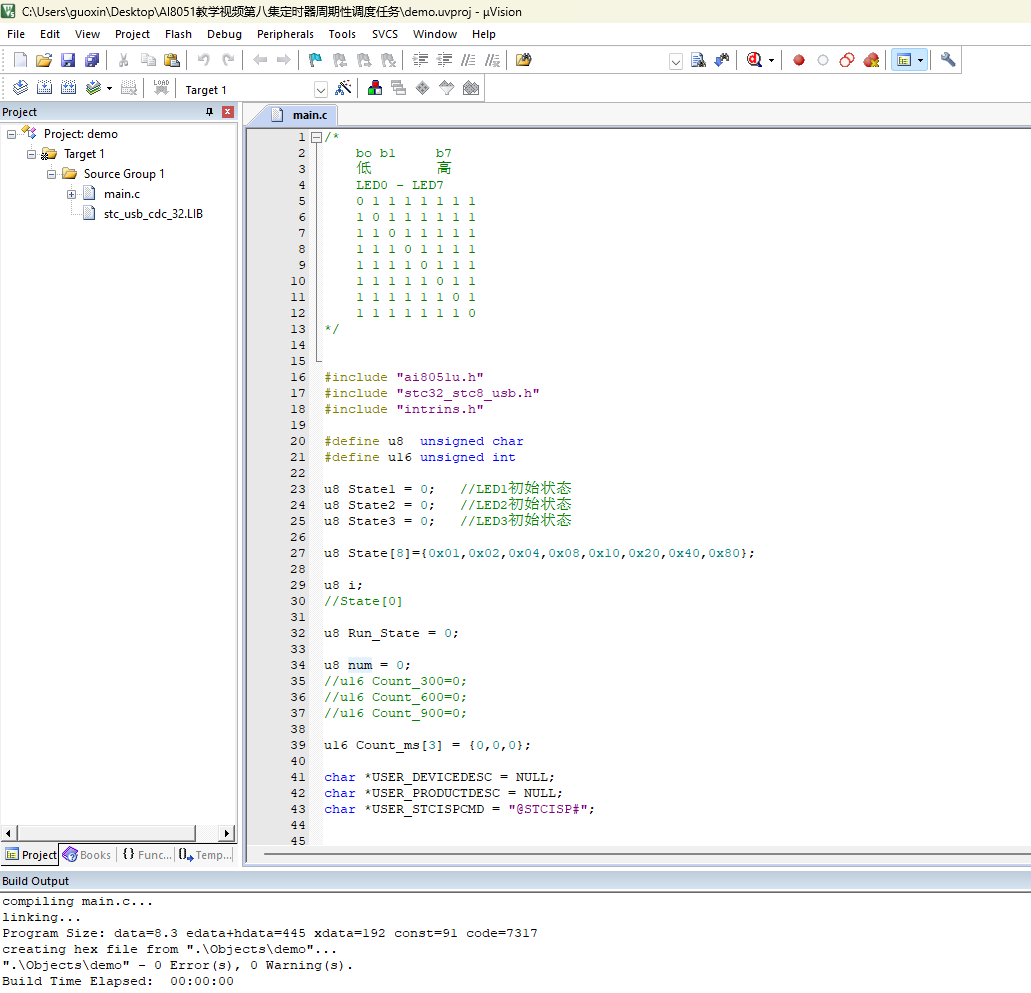The height and width of the screenshot is (993, 1031).
Task: Toggle the Project pane auto-hide pin
Action: click(210, 112)
